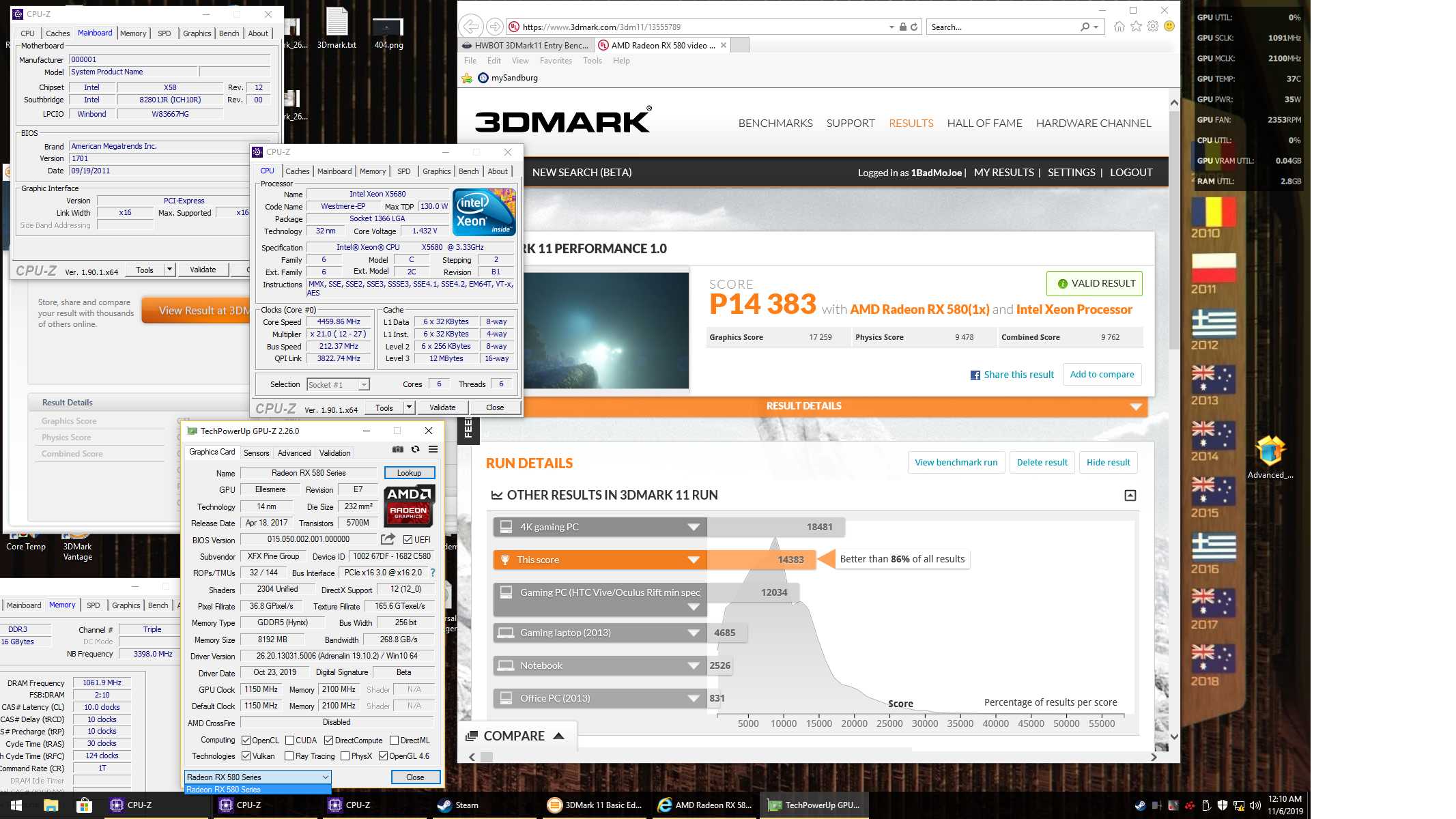Click the add to favorites bar star icon

point(467,78)
